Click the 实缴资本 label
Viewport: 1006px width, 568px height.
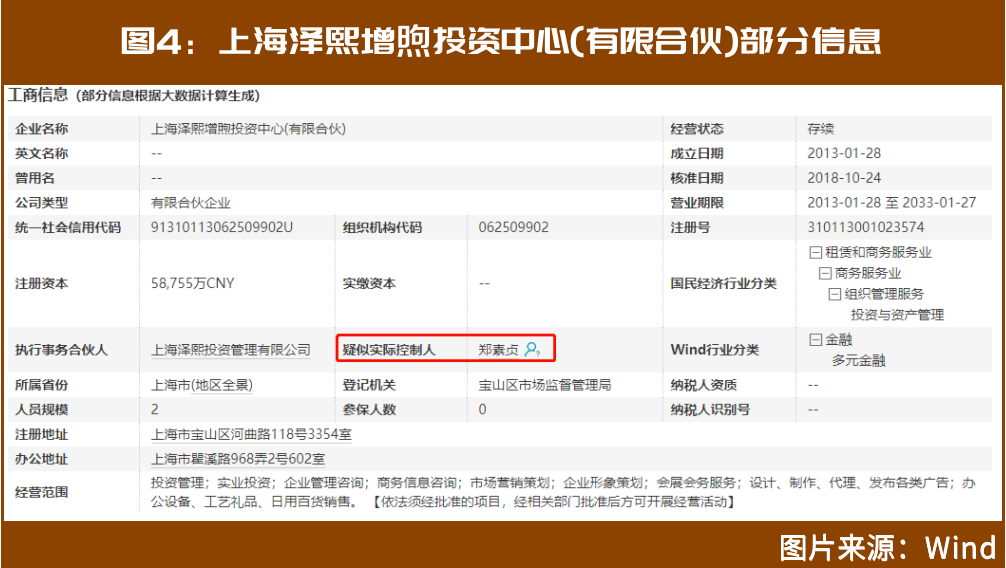pos(369,283)
